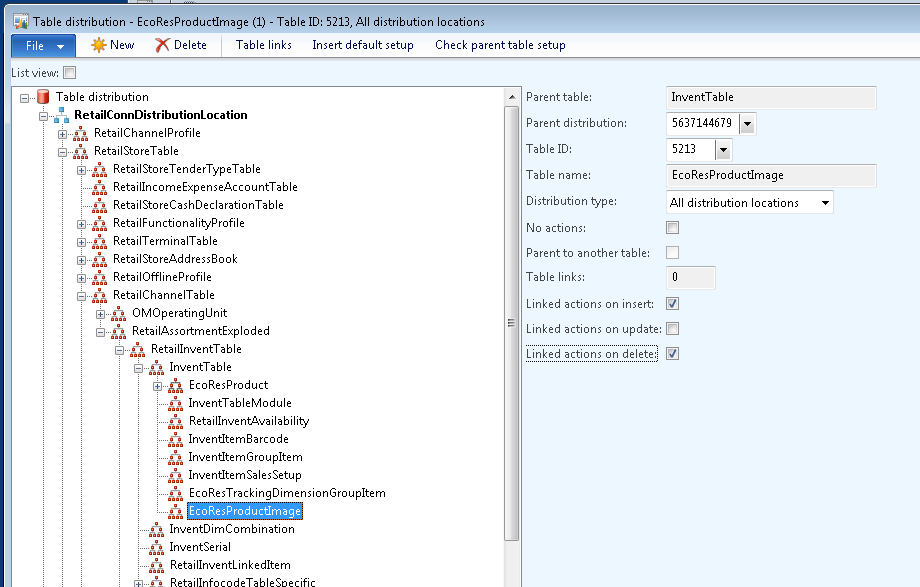
Task: Click the Delete toolbar button
Action: click(x=181, y=45)
